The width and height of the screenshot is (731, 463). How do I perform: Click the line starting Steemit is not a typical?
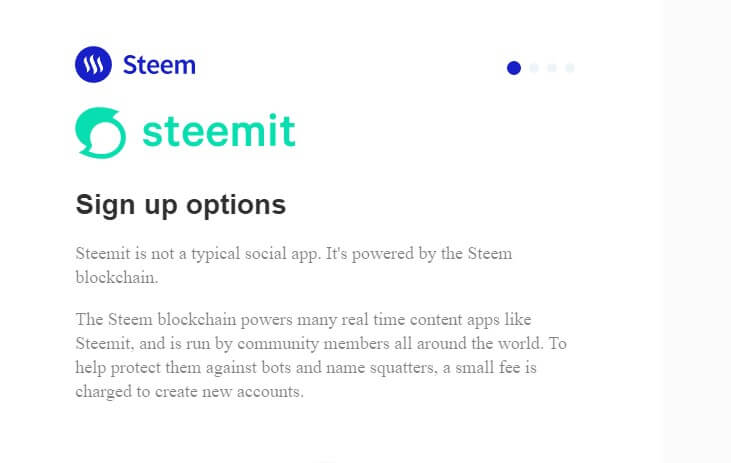coord(294,254)
